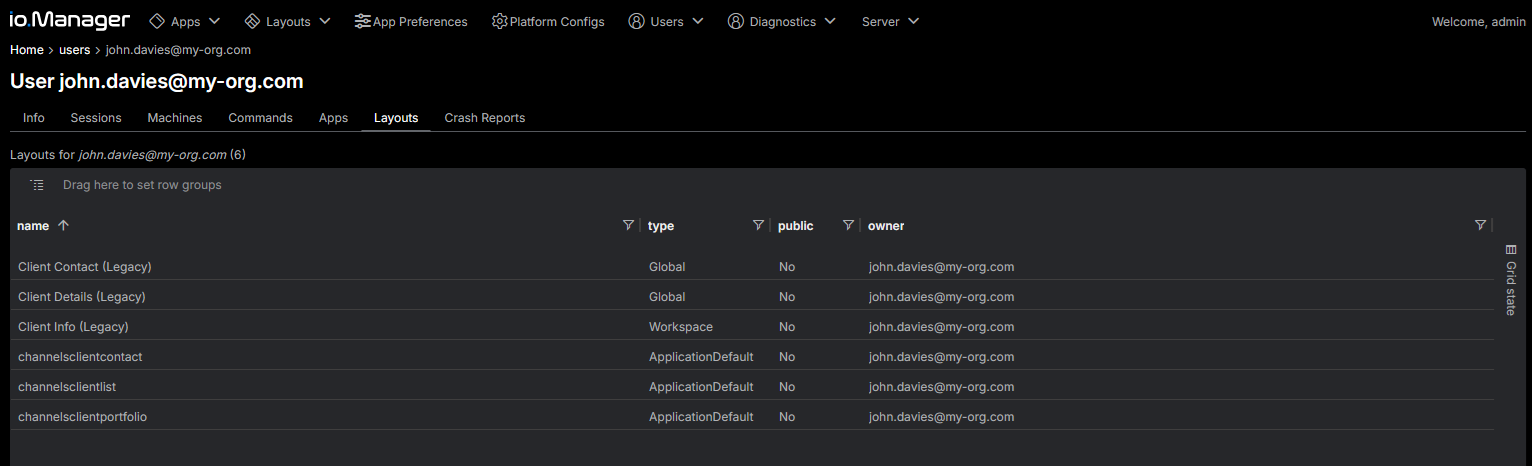Open the public column filter

click(848, 226)
